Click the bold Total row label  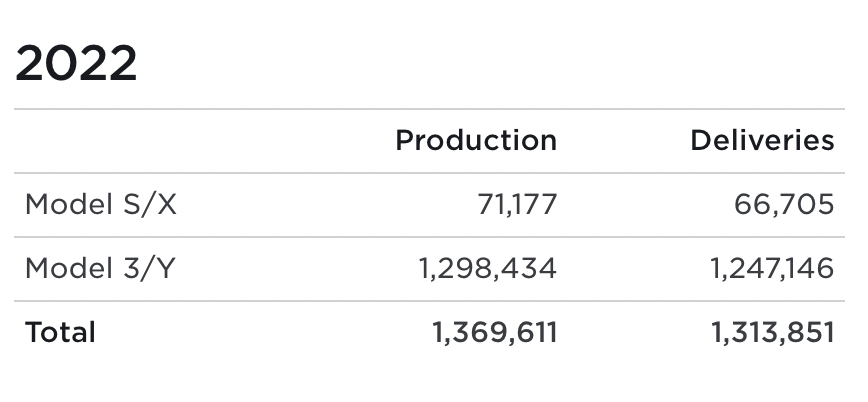coord(60,332)
